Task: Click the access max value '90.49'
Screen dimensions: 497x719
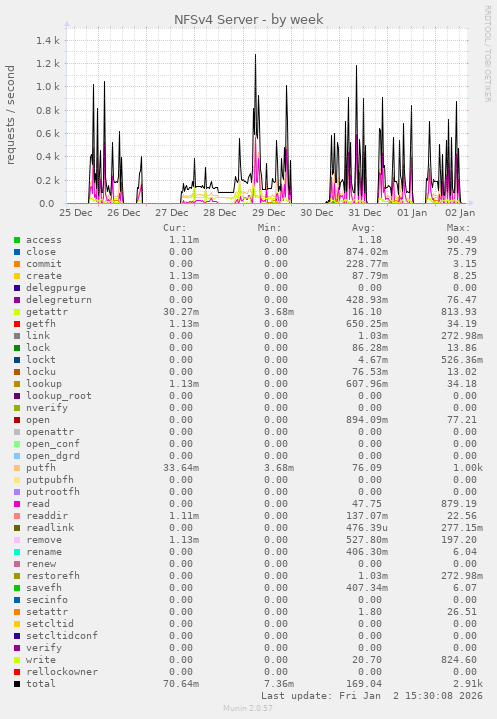Action: [462, 240]
